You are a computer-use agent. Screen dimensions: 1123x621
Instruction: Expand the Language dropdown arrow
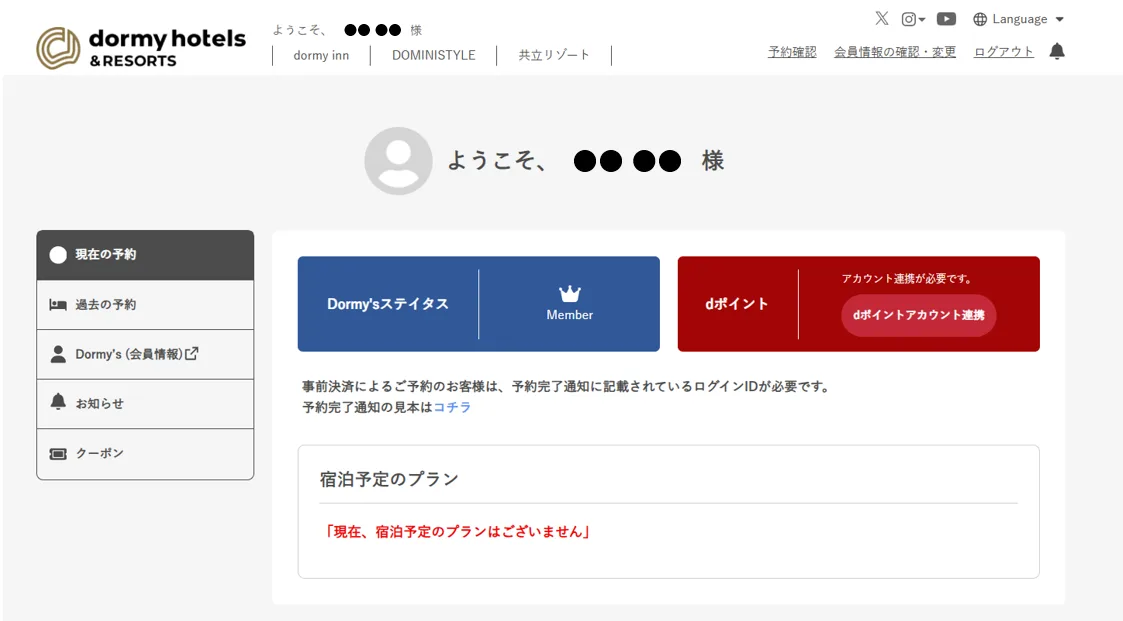click(x=1059, y=20)
